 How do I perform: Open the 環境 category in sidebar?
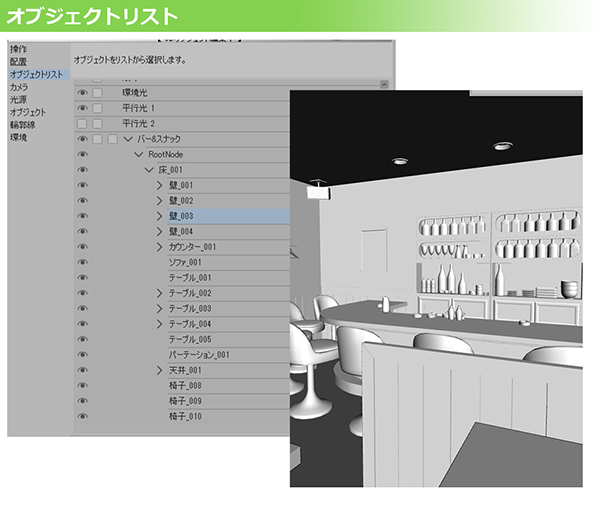pos(18,137)
